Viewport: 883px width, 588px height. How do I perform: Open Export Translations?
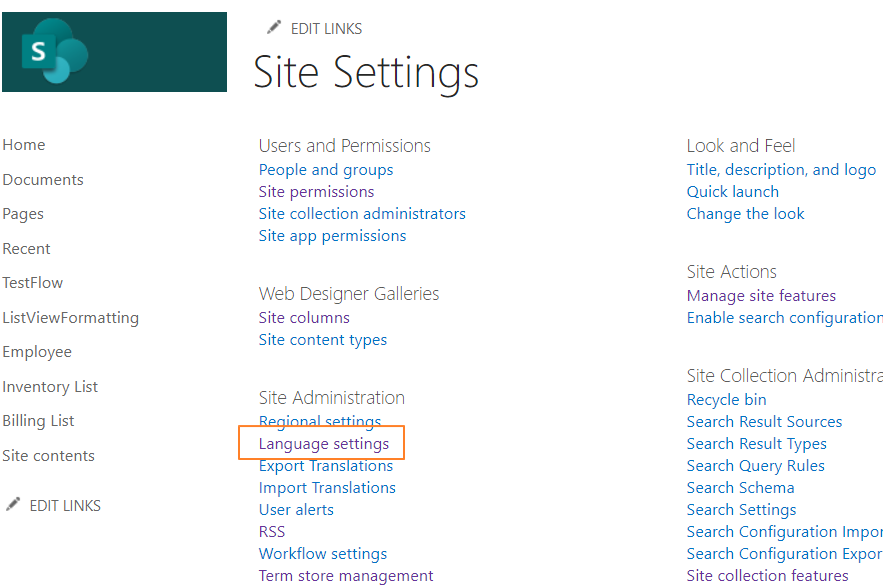pos(325,465)
